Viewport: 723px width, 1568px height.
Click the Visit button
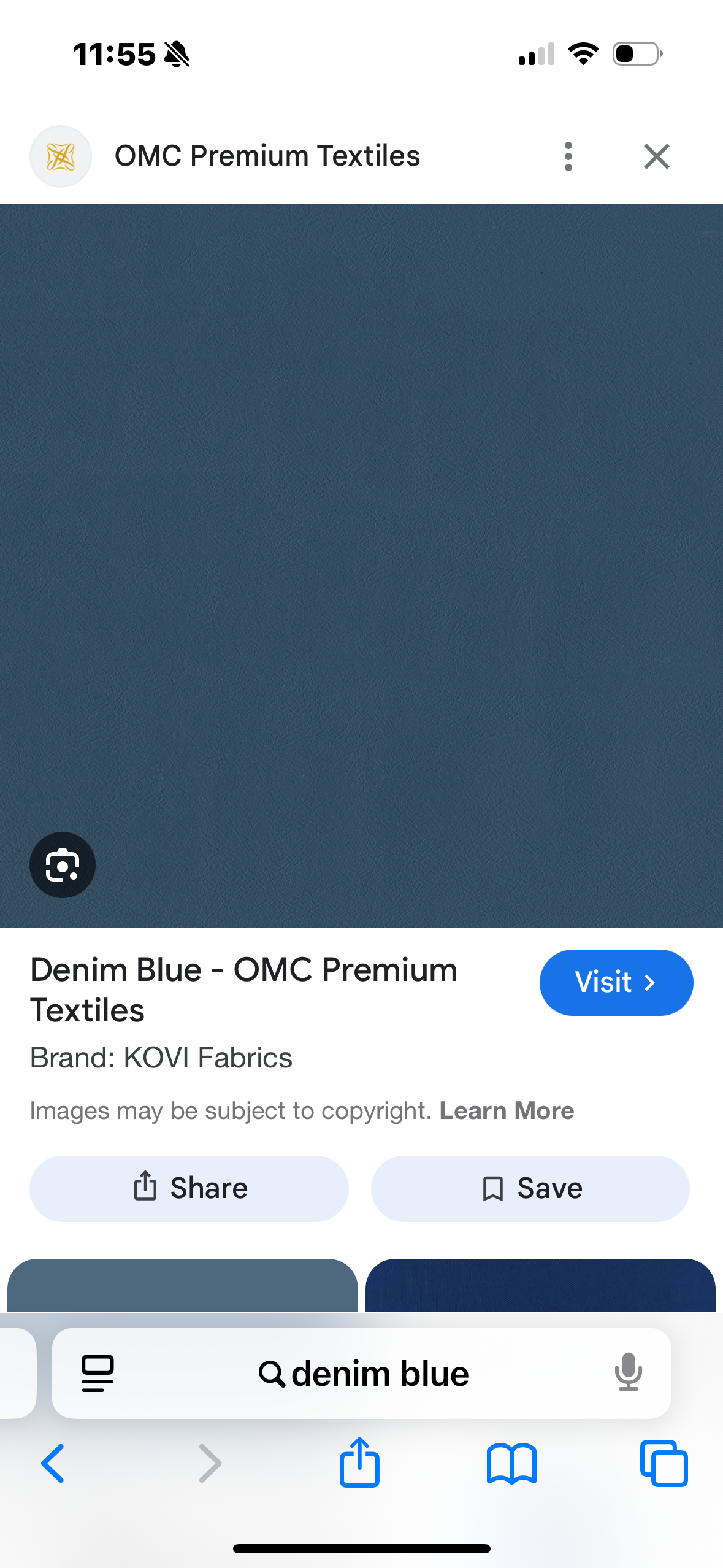(616, 983)
